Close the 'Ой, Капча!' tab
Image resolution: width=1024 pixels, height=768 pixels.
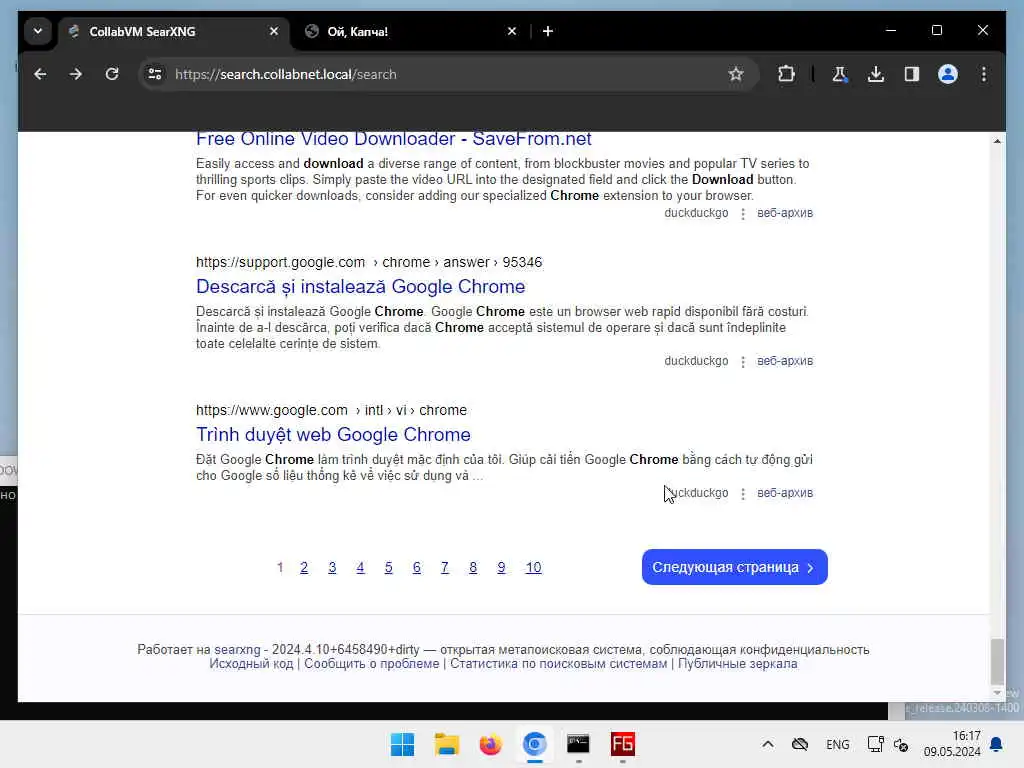click(x=512, y=31)
